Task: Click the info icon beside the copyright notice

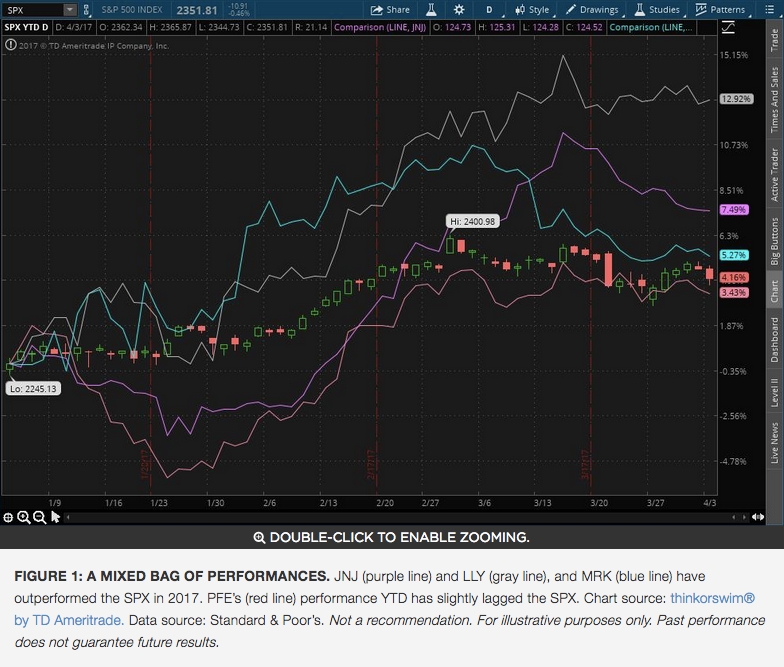Action: [x=10, y=45]
